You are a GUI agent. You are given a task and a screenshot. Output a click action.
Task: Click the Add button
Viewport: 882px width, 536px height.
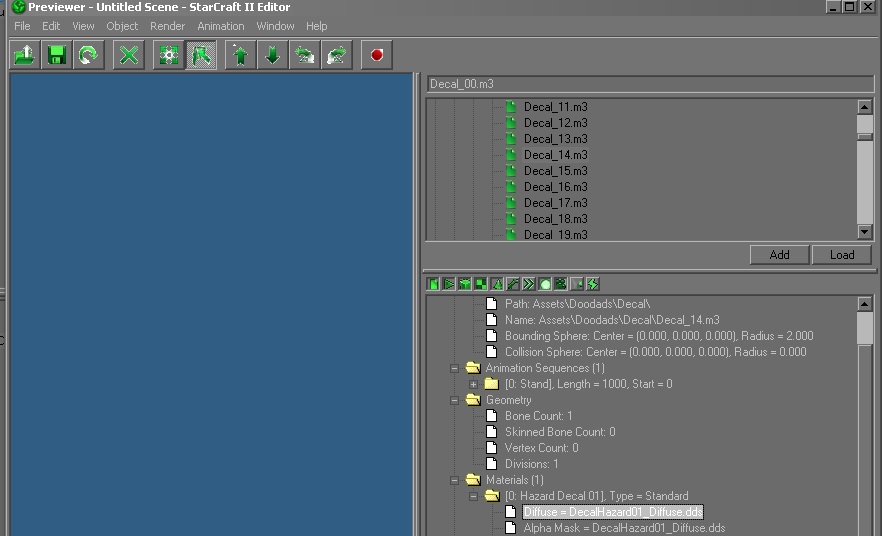[x=779, y=255]
